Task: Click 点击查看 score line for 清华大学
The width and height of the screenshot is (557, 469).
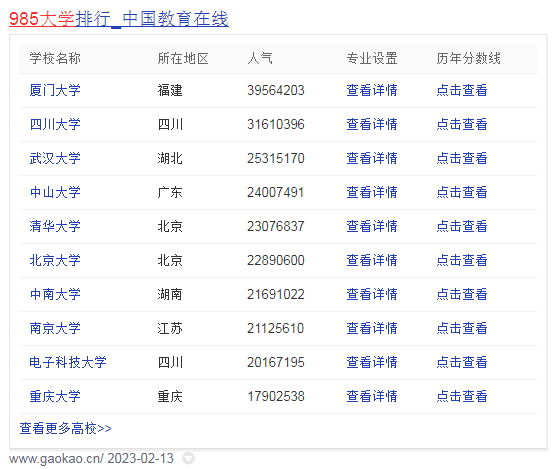Action: point(462,226)
